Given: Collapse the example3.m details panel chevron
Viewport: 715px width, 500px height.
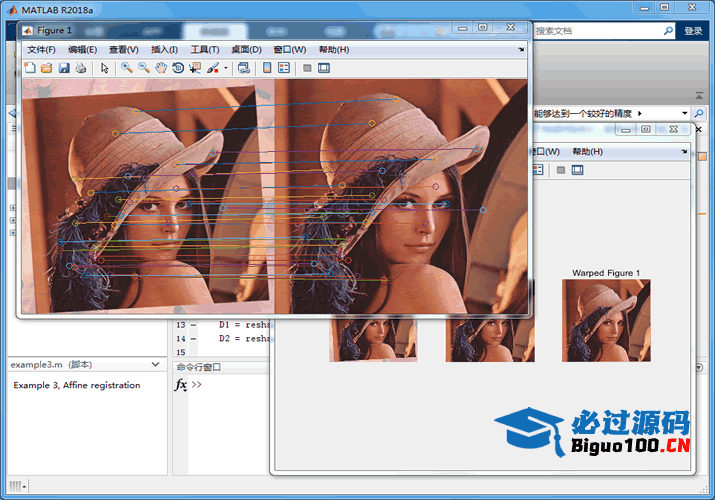Looking at the screenshot, I should 155,364.
